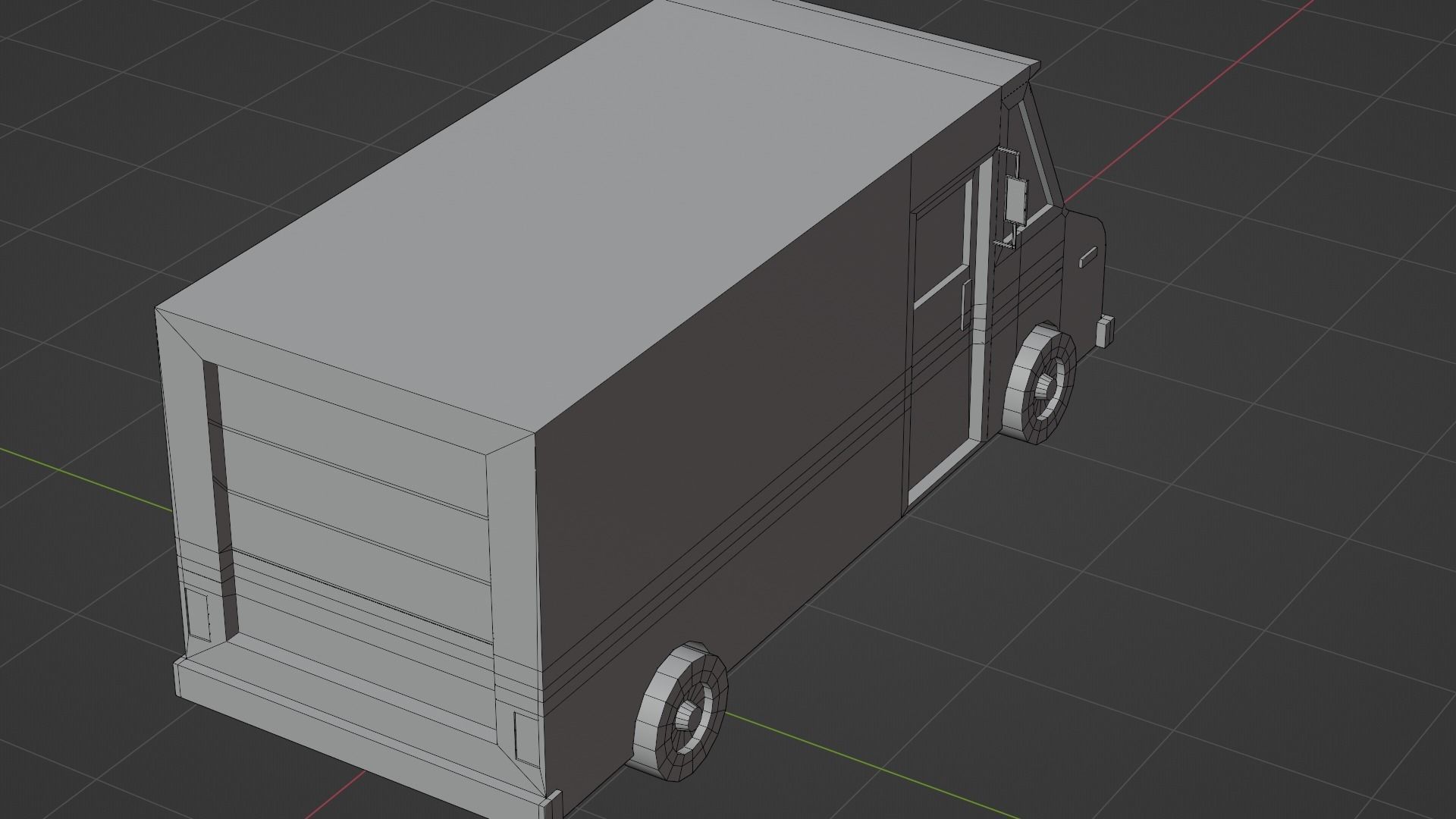The image size is (1456, 819).
Task: Select the left rear tail light
Action: 199,614
